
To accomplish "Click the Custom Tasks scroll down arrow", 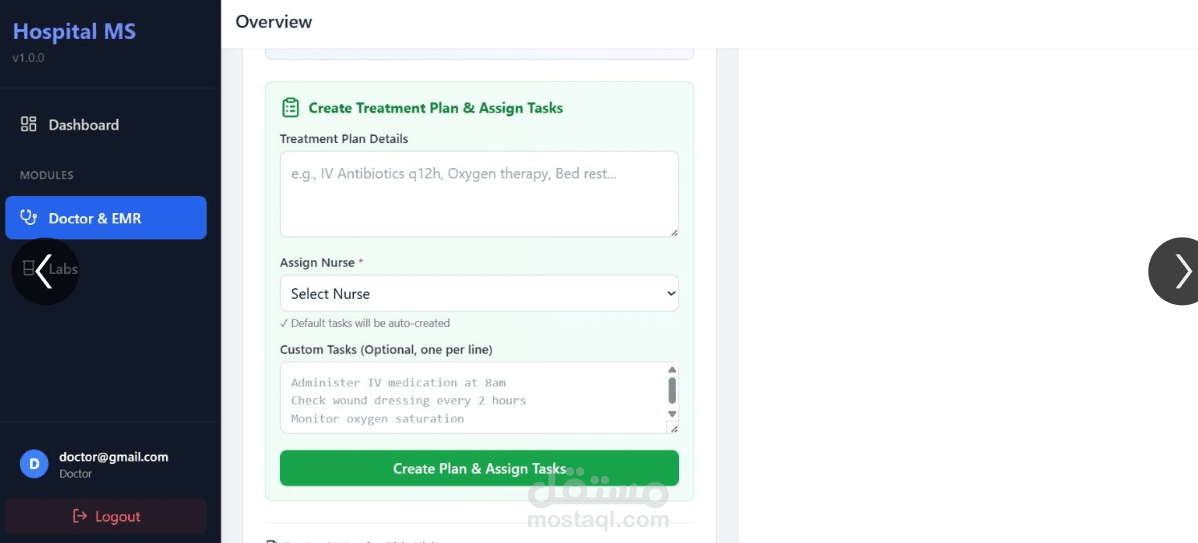I will tap(672, 414).
